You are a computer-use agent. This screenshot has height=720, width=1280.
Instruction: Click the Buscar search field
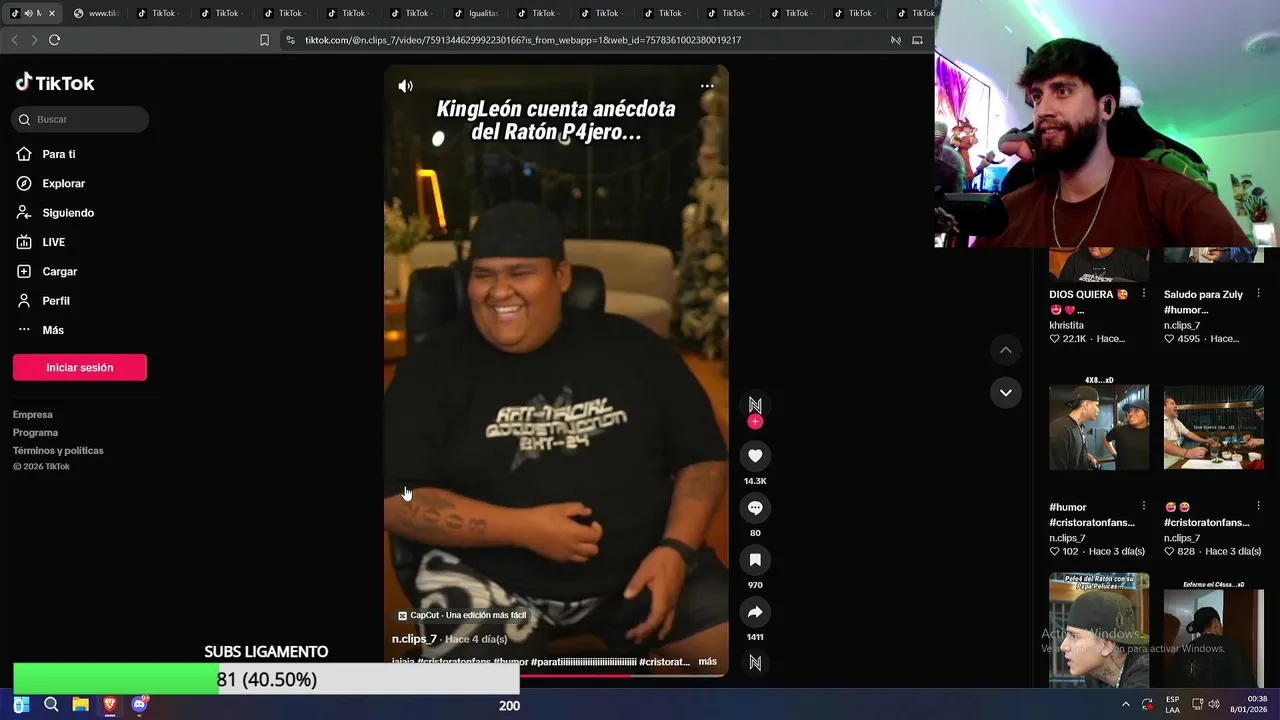(80, 119)
